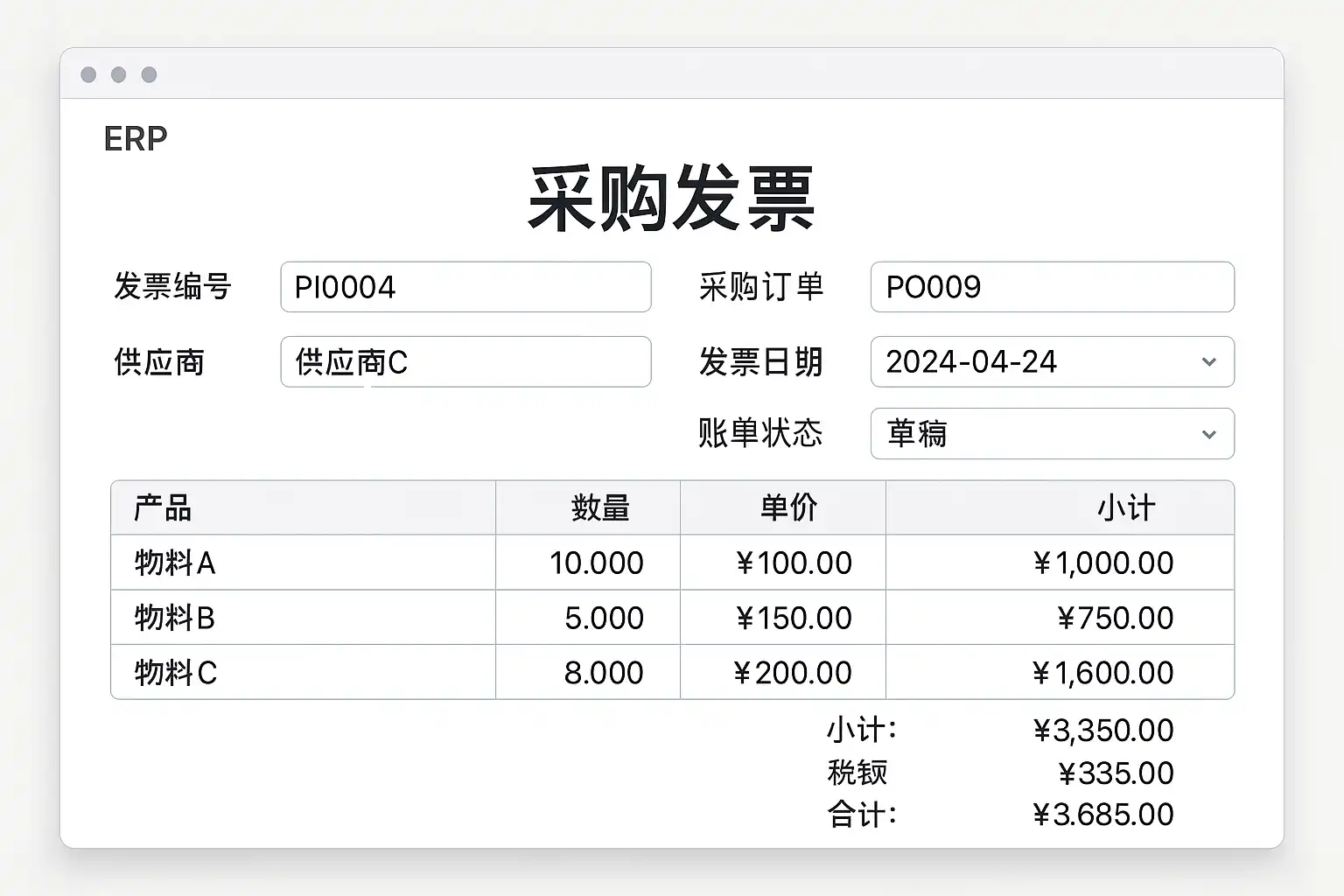The height and width of the screenshot is (896, 1344).
Task: Click the 单价 column header
Action: 788,507
